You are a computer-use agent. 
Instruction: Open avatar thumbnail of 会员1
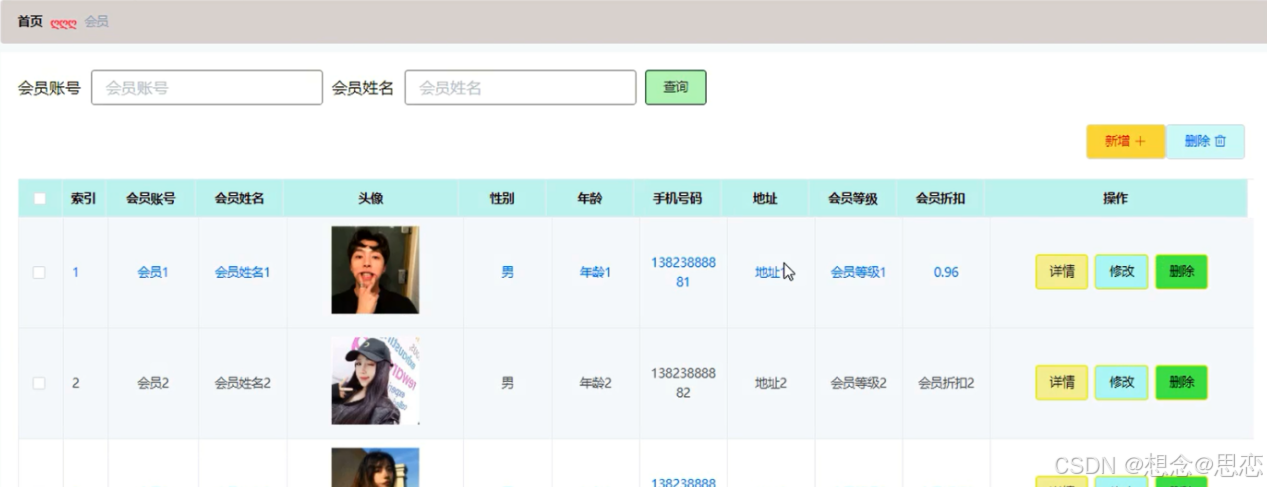(x=375, y=270)
